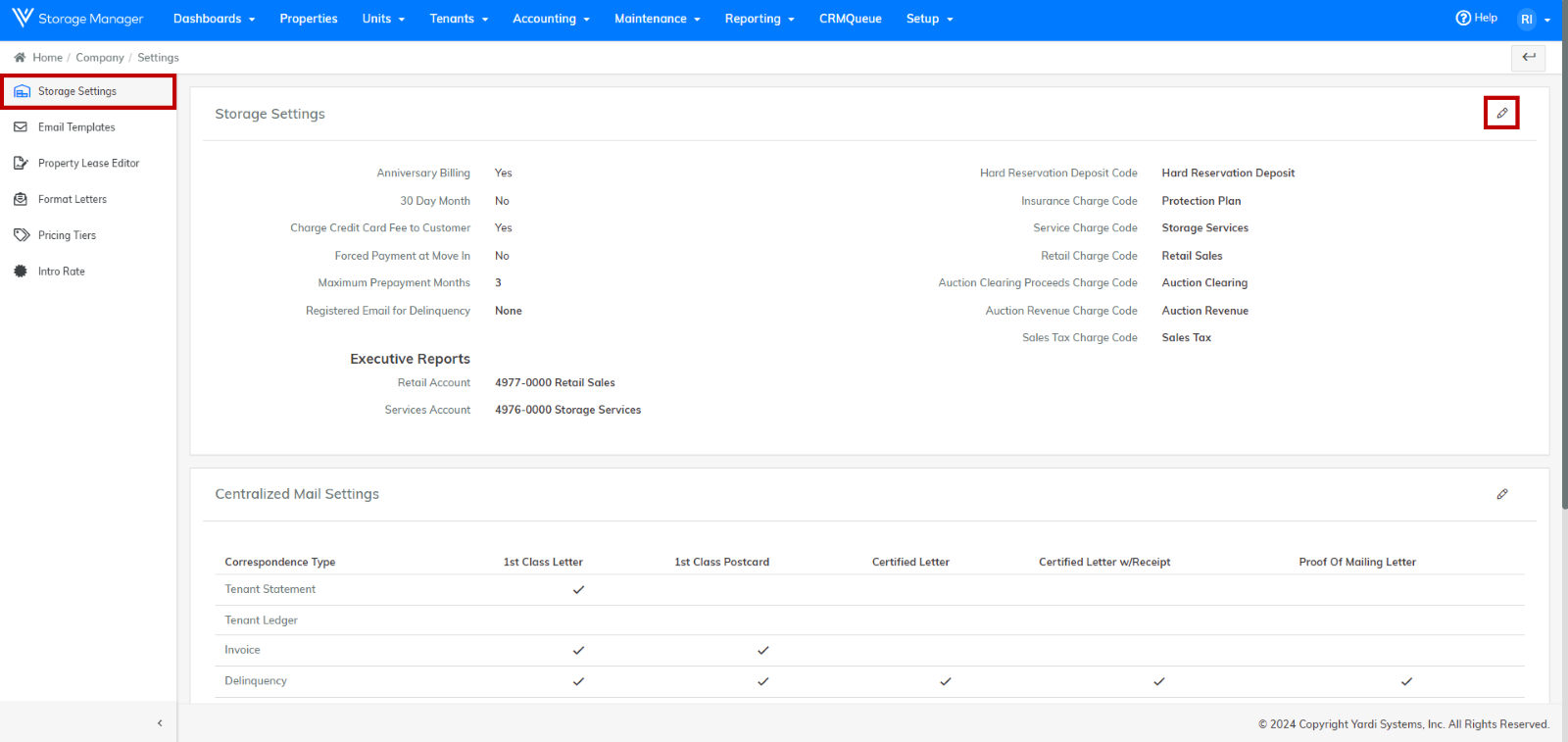The width and height of the screenshot is (1568, 742).
Task: Click the Delinquency Certified Letter w/Receipt checkmark
Action: (1159, 681)
